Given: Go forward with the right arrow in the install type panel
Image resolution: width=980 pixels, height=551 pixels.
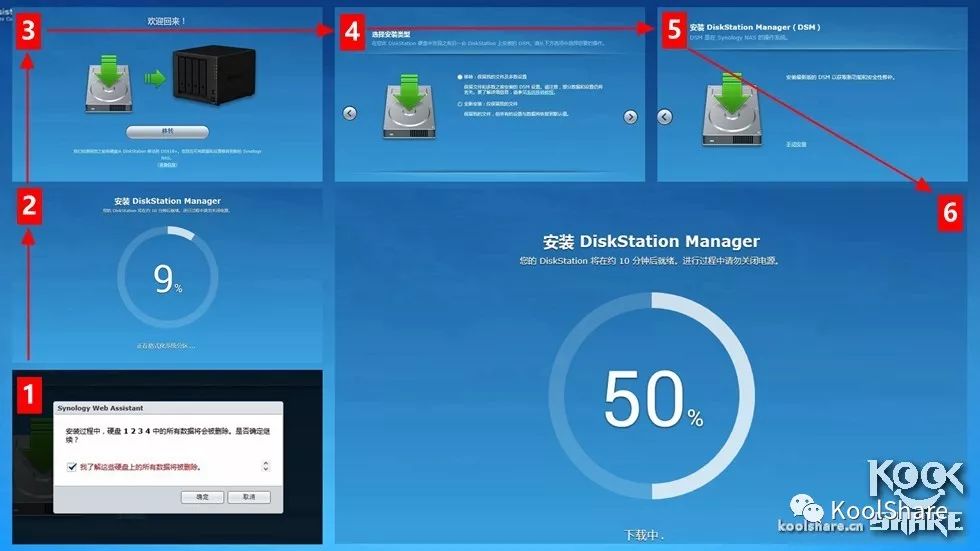Looking at the screenshot, I should click(631, 117).
